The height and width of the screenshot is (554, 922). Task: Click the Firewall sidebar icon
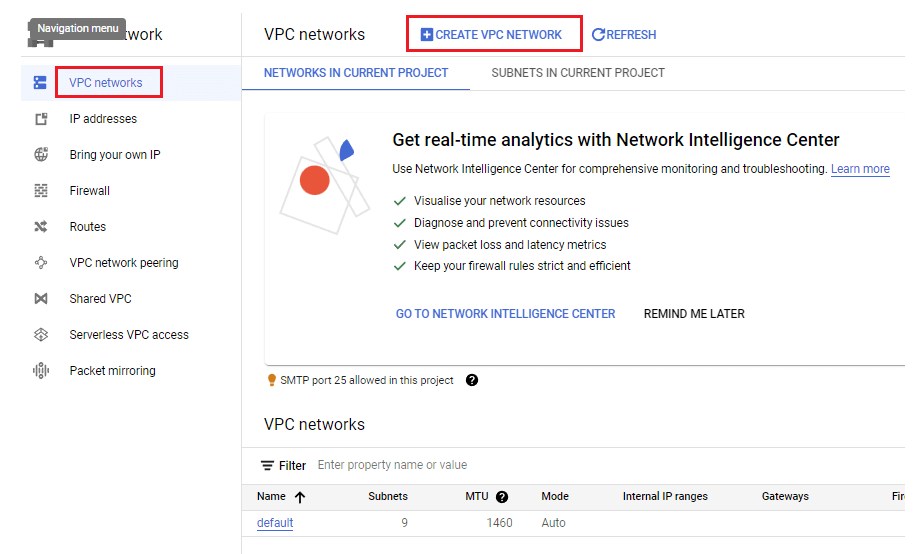tap(41, 191)
